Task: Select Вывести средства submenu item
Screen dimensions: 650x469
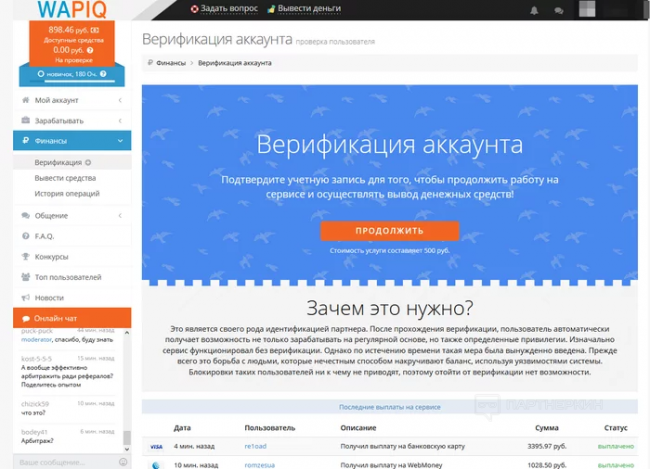Action: coord(65,178)
